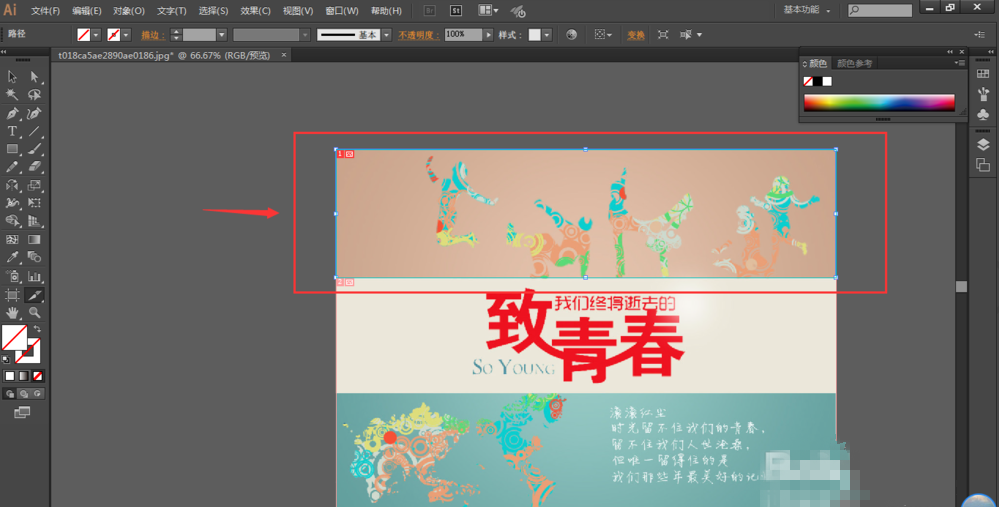This screenshot has width=999, height=507.
Task: Reset to default fill and stroke
Action: 7,358
